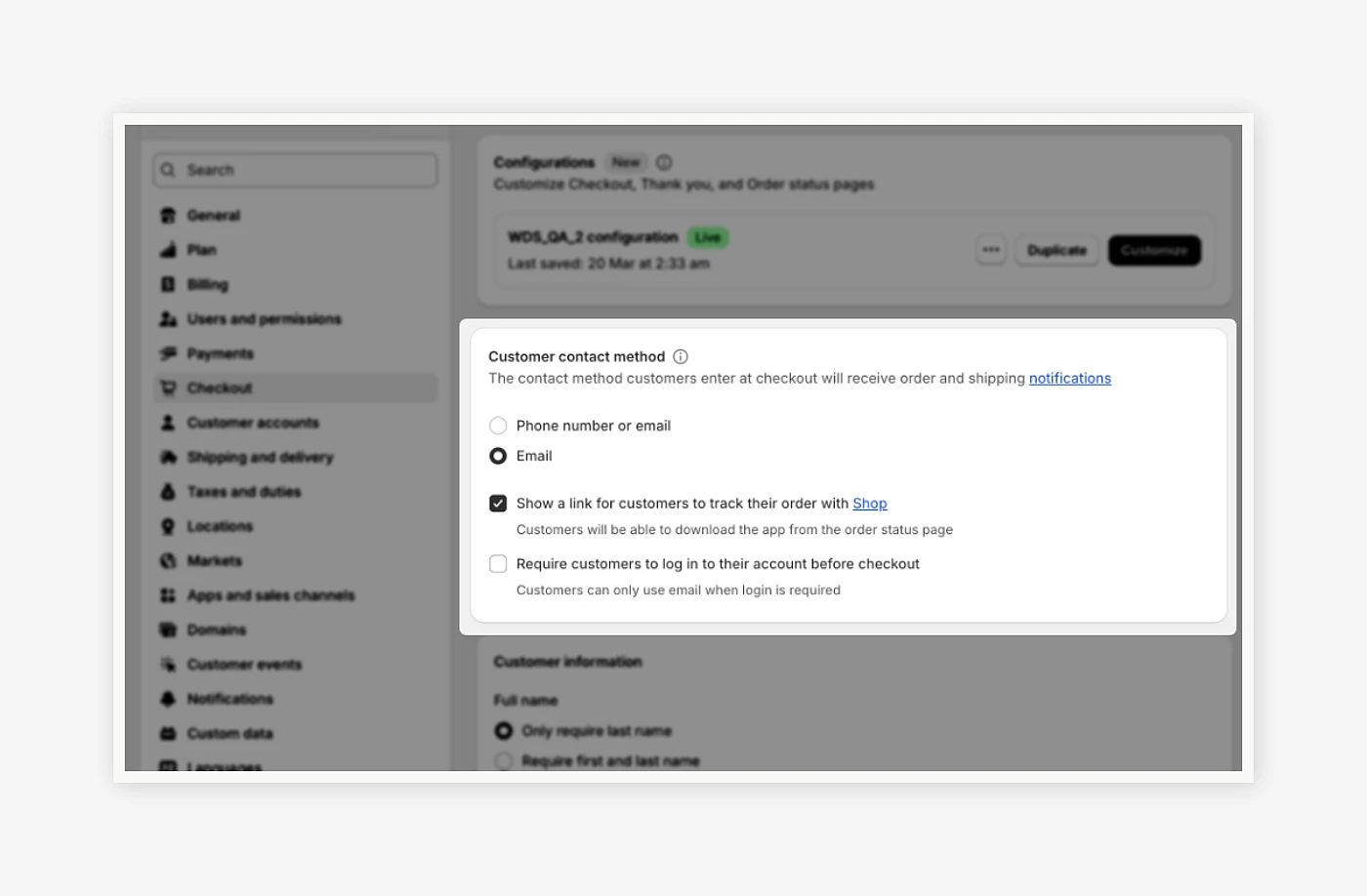
Task: Click the search magnifier icon
Action: (168, 170)
